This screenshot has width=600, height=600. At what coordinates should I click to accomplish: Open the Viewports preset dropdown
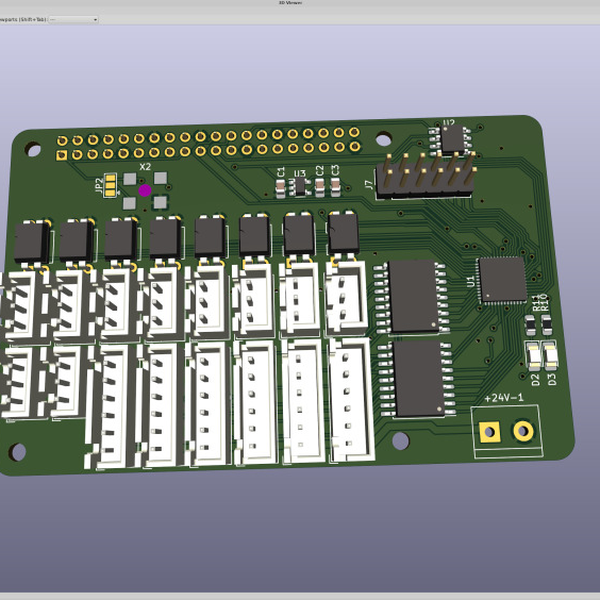pos(73,19)
